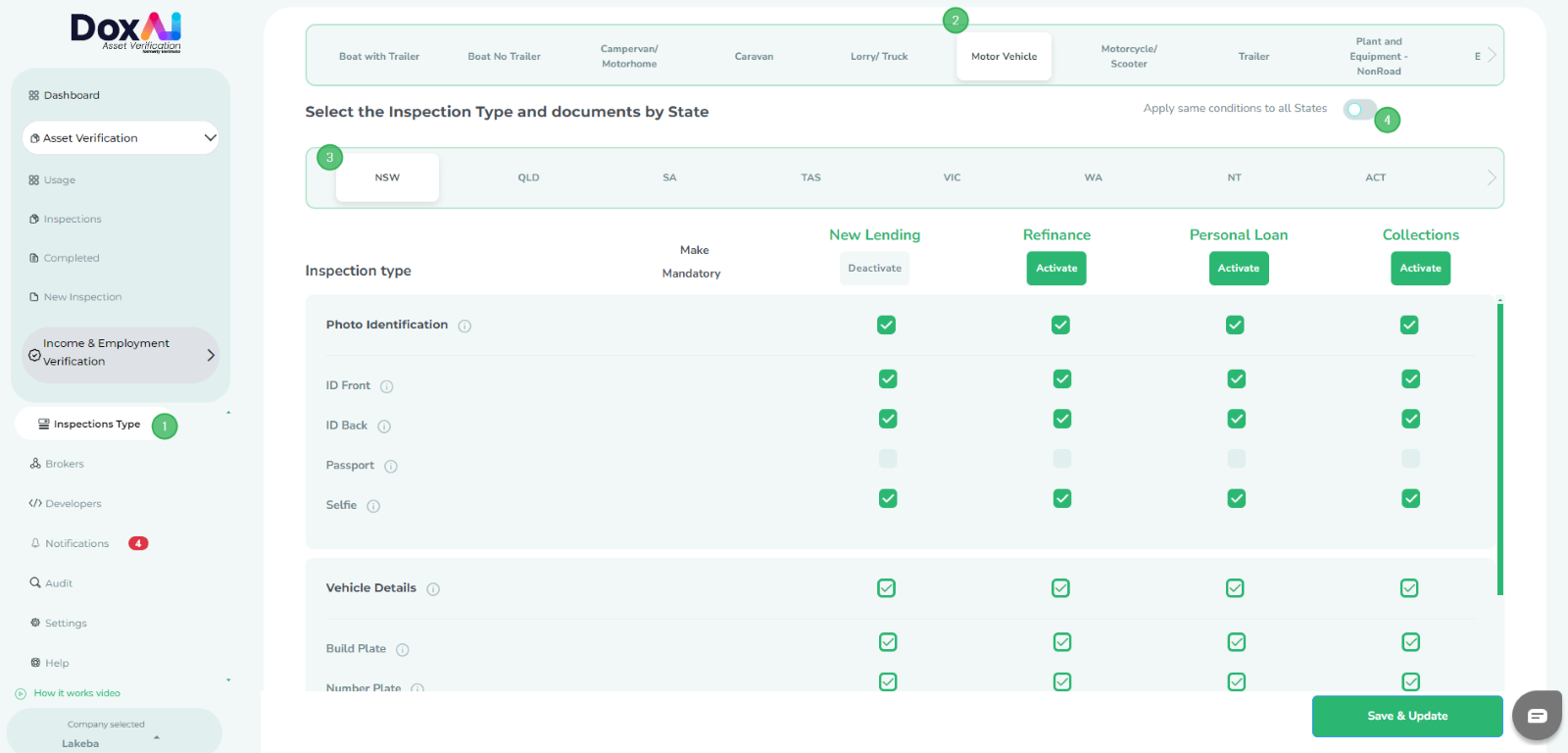1568x753 pixels.
Task: Expand Income & Employment Verification menu
Action: tap(210, 355)
